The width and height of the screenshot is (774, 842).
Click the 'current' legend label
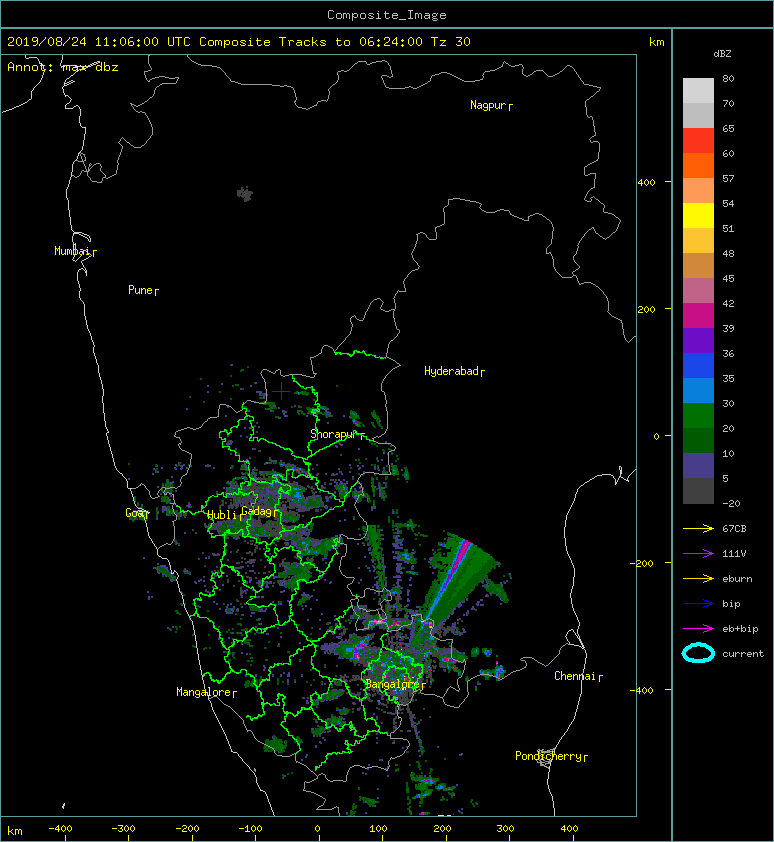[x=743, y=654]
